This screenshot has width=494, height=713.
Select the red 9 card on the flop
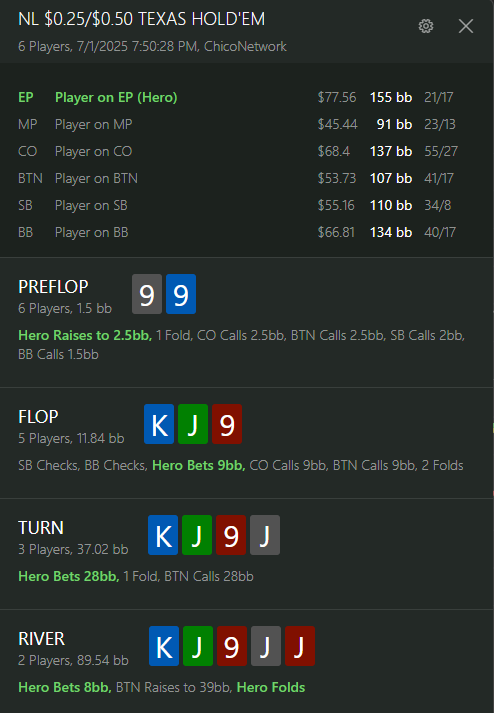pyautogui.click(x=227, y=424)
